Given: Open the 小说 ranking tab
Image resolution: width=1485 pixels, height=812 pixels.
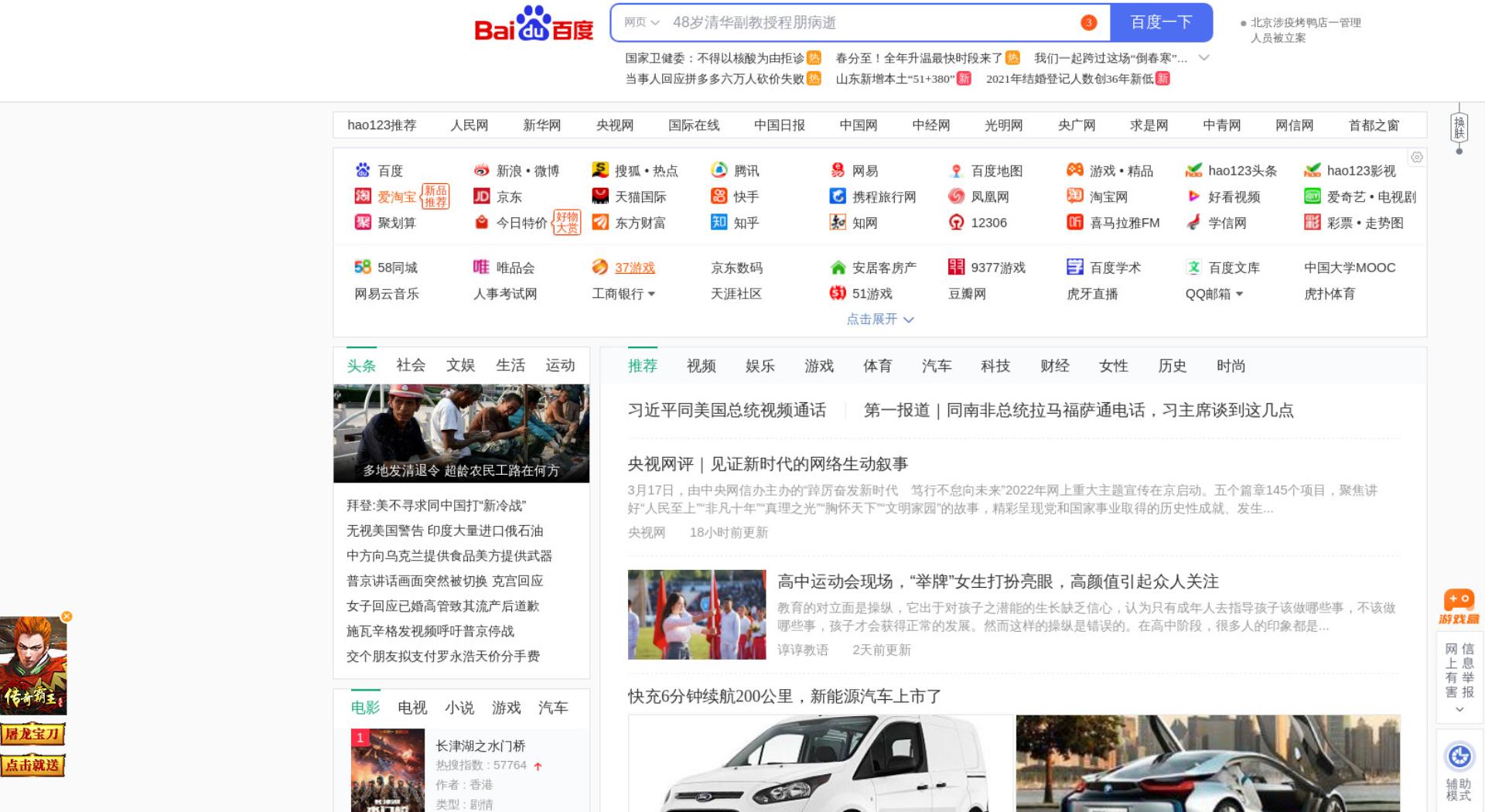Looking at the screenshot, I should point(459,708).
